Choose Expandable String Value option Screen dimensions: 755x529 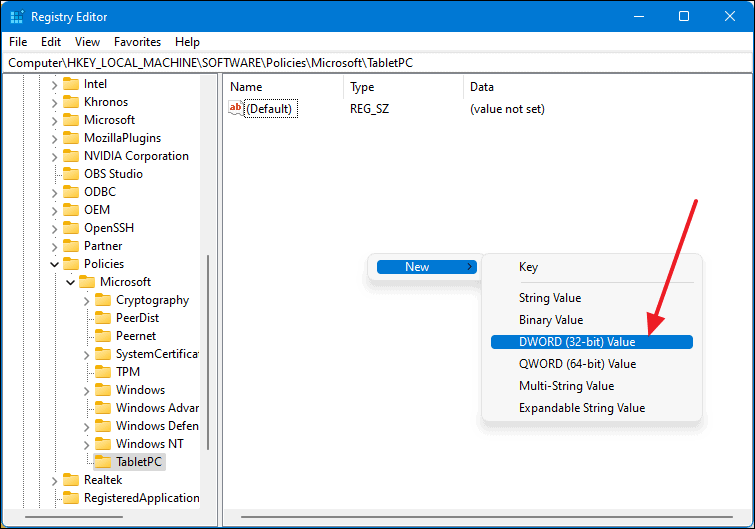click(592, 408)
